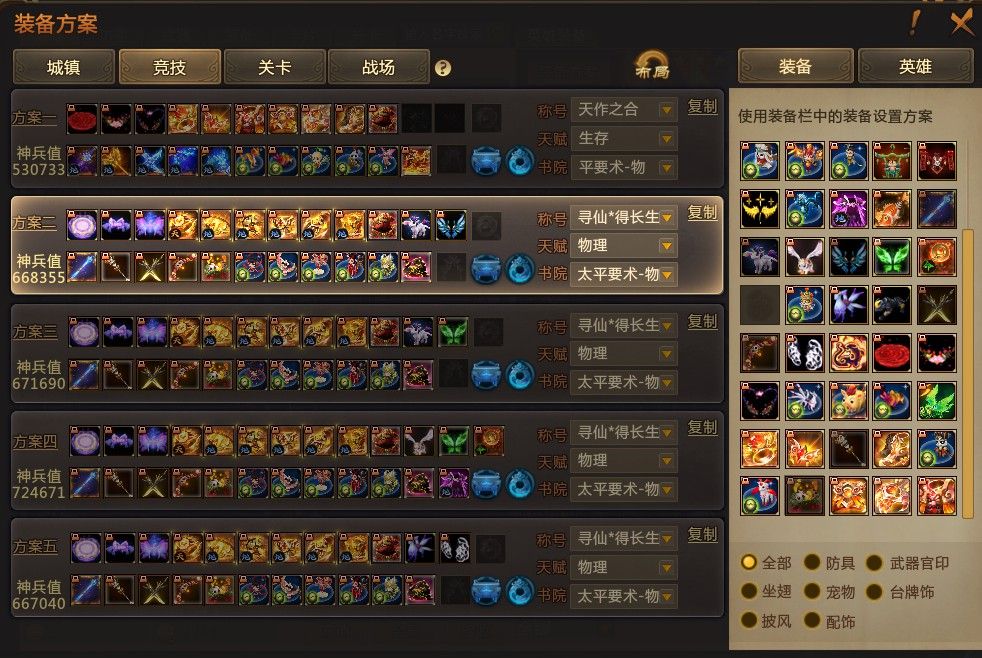Open the 战场 tab

coord(379,67)
